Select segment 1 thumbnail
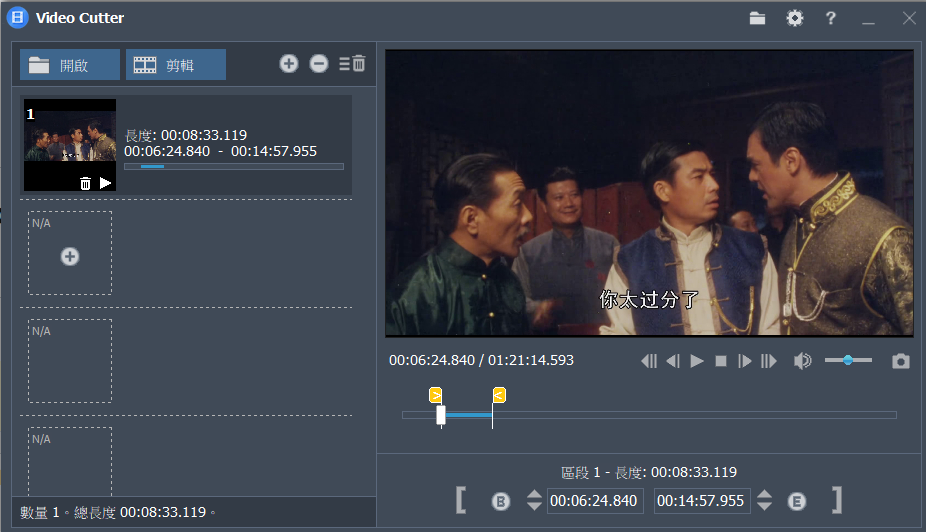The image size is (926, 532). pyautogui.click(x=70, y=145)
